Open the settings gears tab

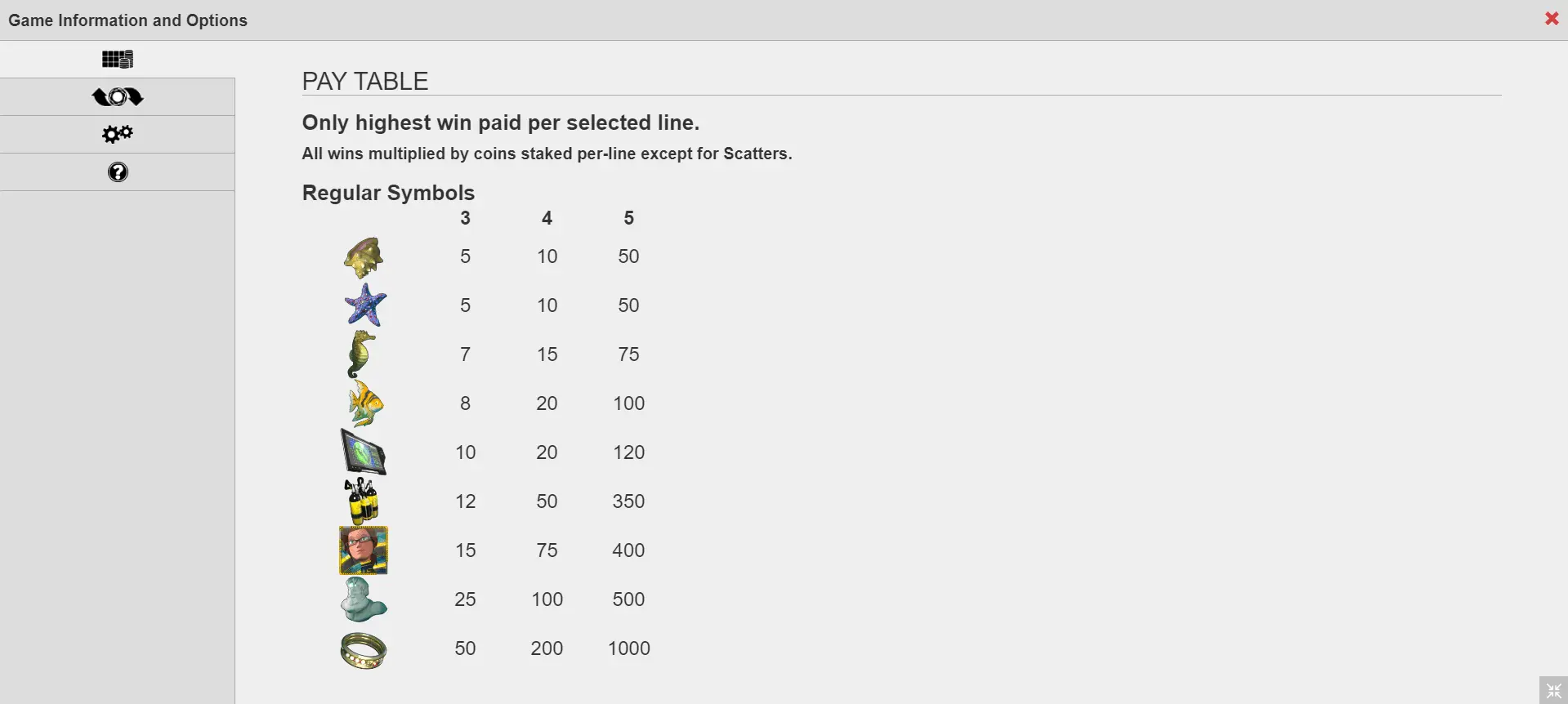(118, 135)
